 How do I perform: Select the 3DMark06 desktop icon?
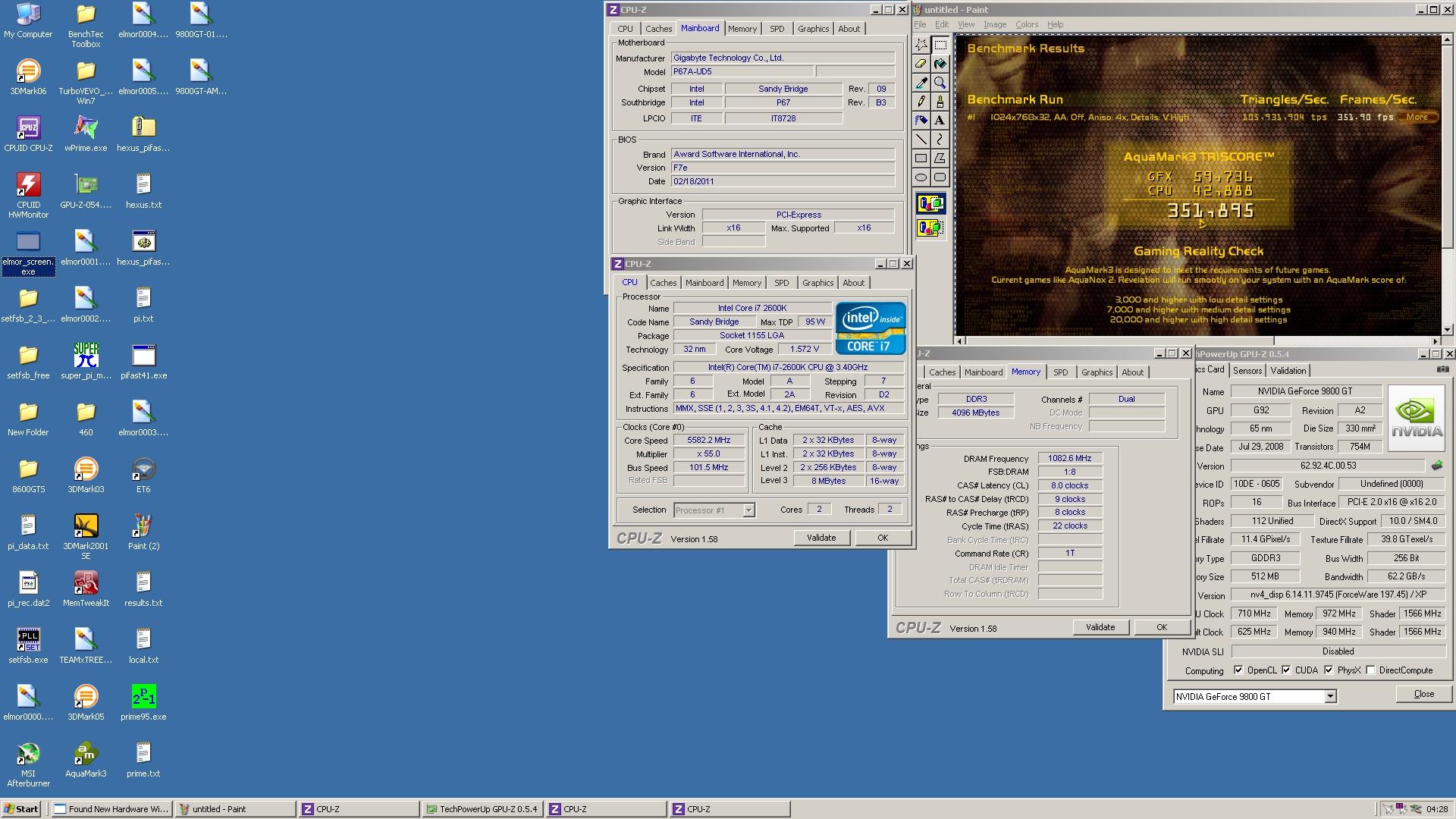(x=28, y=77)
